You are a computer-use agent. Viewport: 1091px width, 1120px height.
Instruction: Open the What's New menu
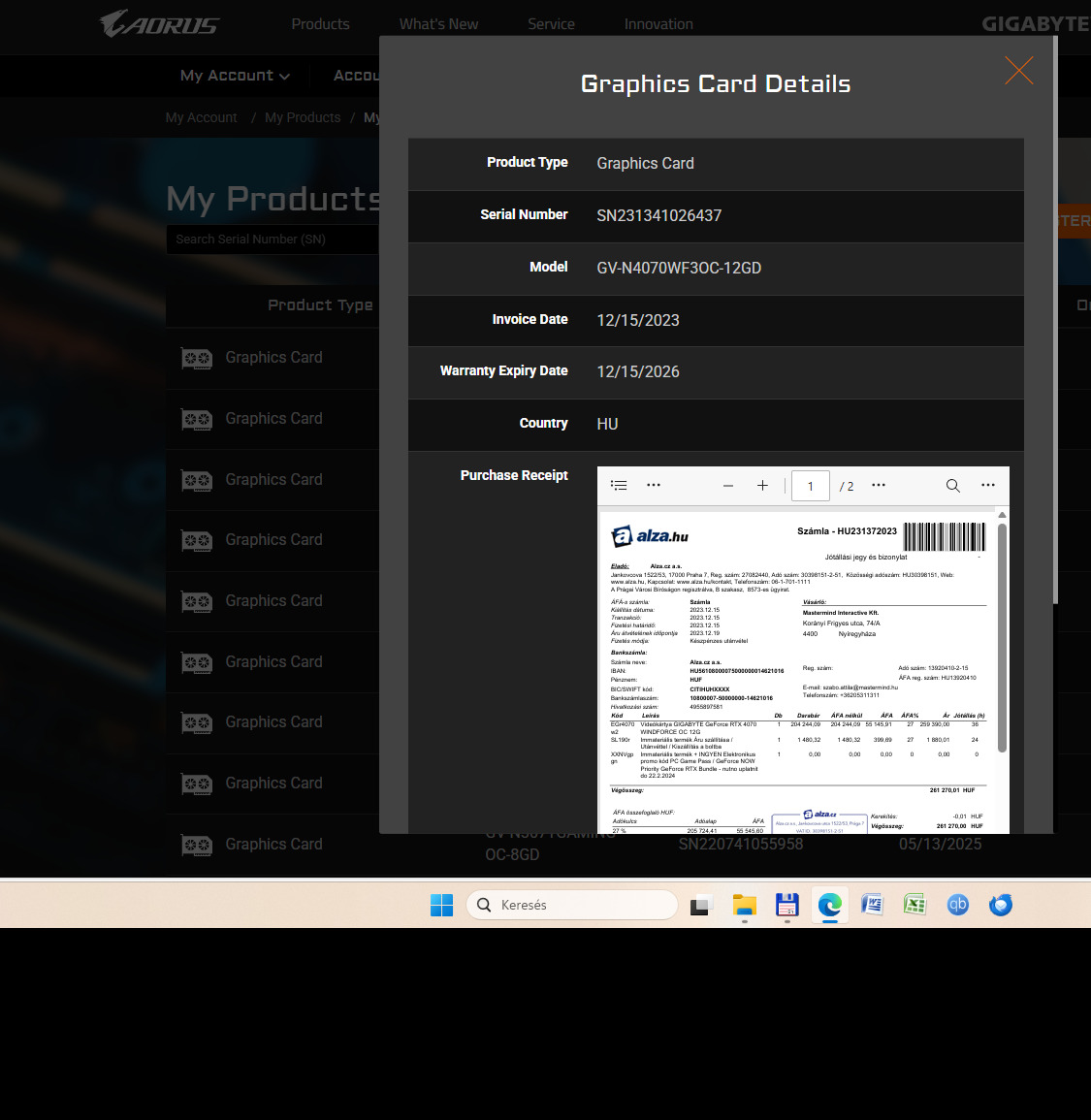(x=438, y=24)
